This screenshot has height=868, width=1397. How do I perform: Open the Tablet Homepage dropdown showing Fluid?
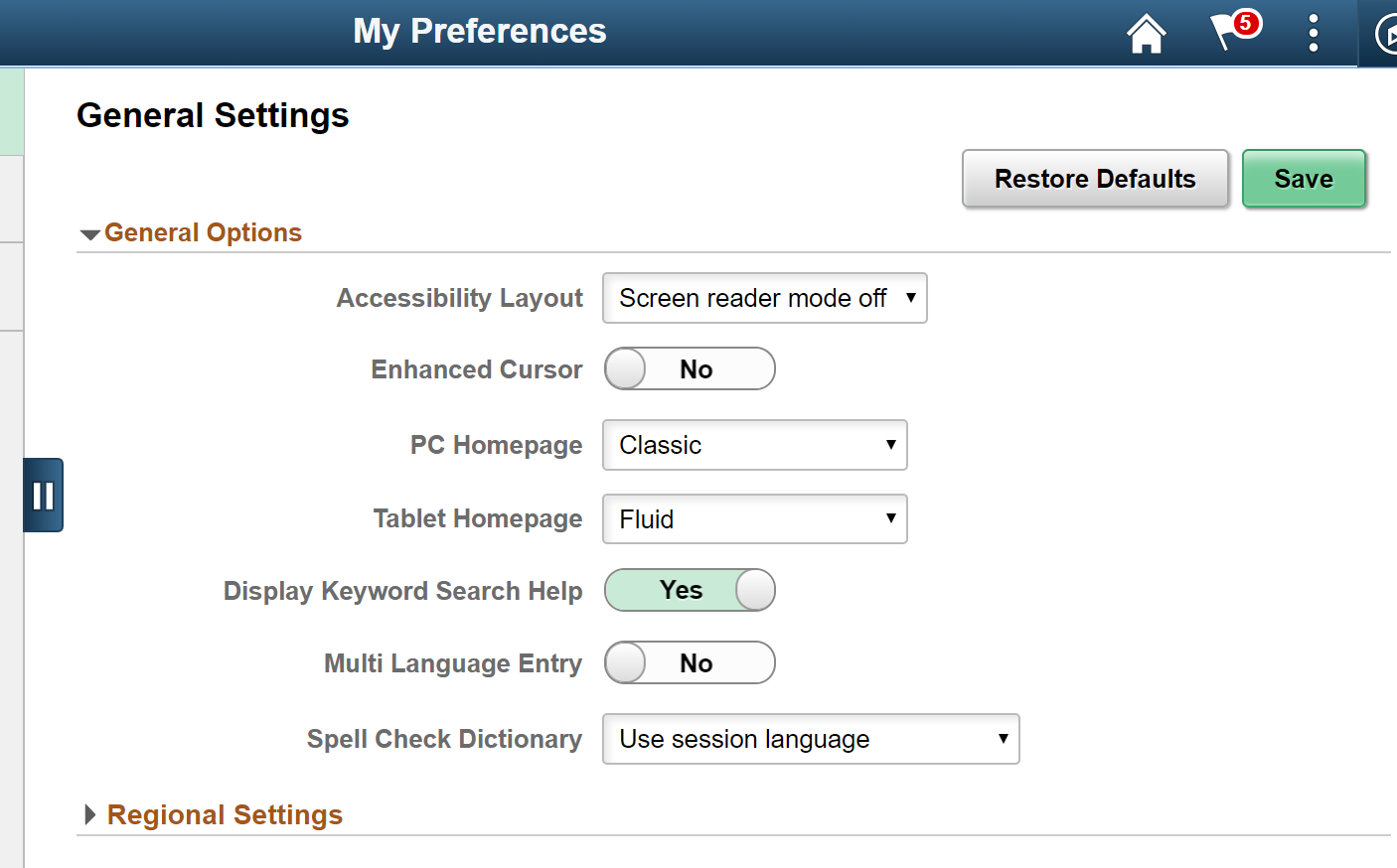point(754,518)
